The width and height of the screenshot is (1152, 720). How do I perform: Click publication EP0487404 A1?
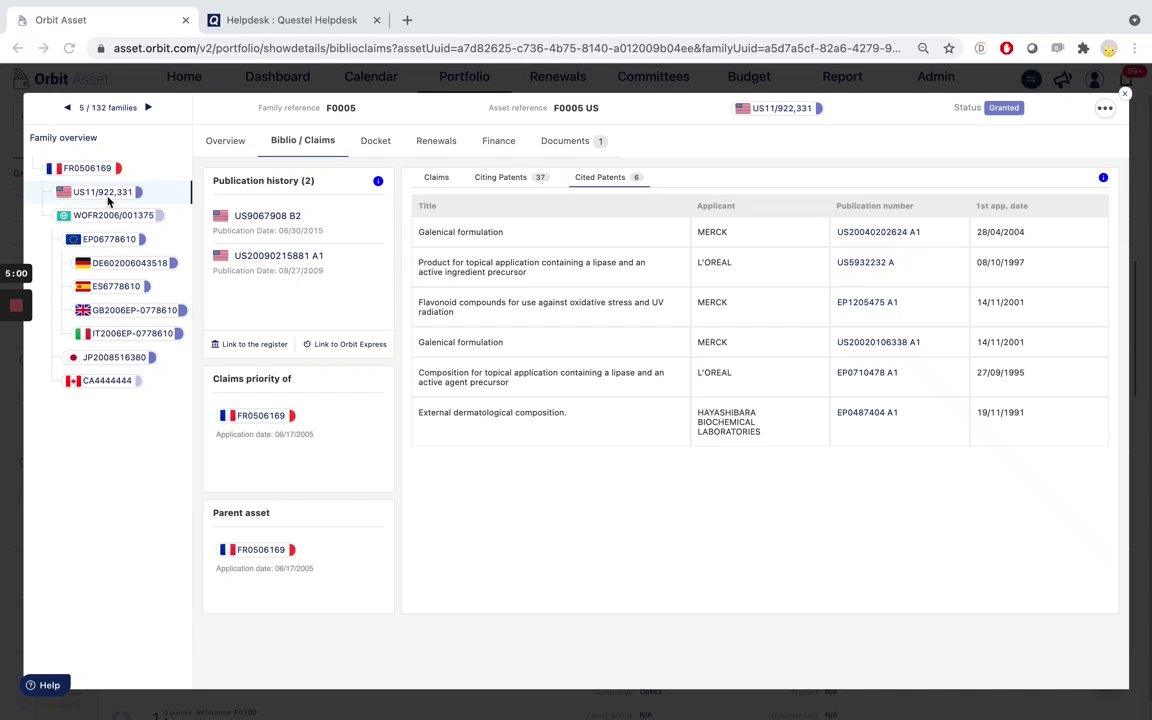coord(867,413)
